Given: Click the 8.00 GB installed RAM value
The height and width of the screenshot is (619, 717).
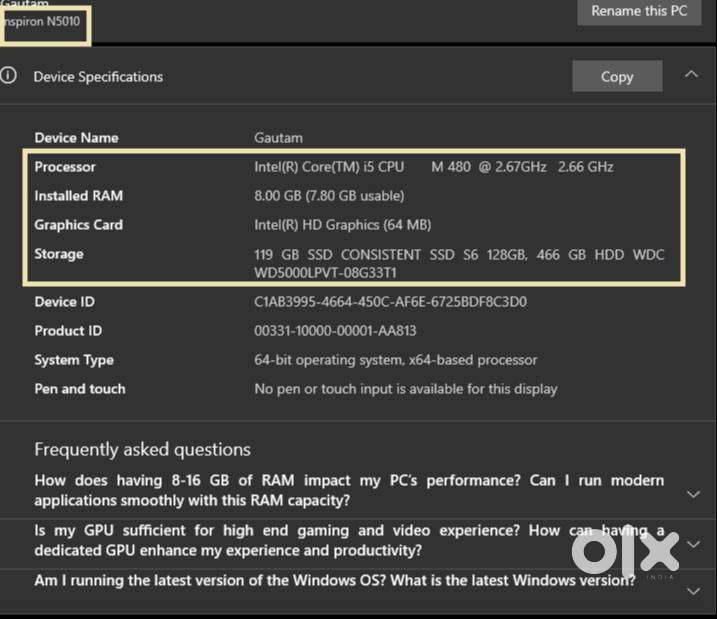Looking at the screenshot, I should (329, 196).
